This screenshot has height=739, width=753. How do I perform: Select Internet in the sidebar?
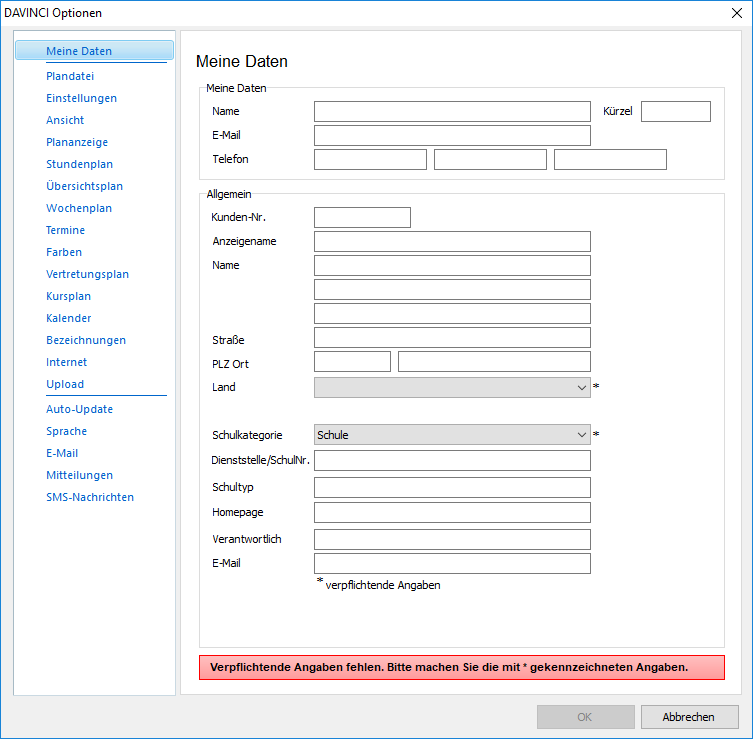click(x=66, y=363)
